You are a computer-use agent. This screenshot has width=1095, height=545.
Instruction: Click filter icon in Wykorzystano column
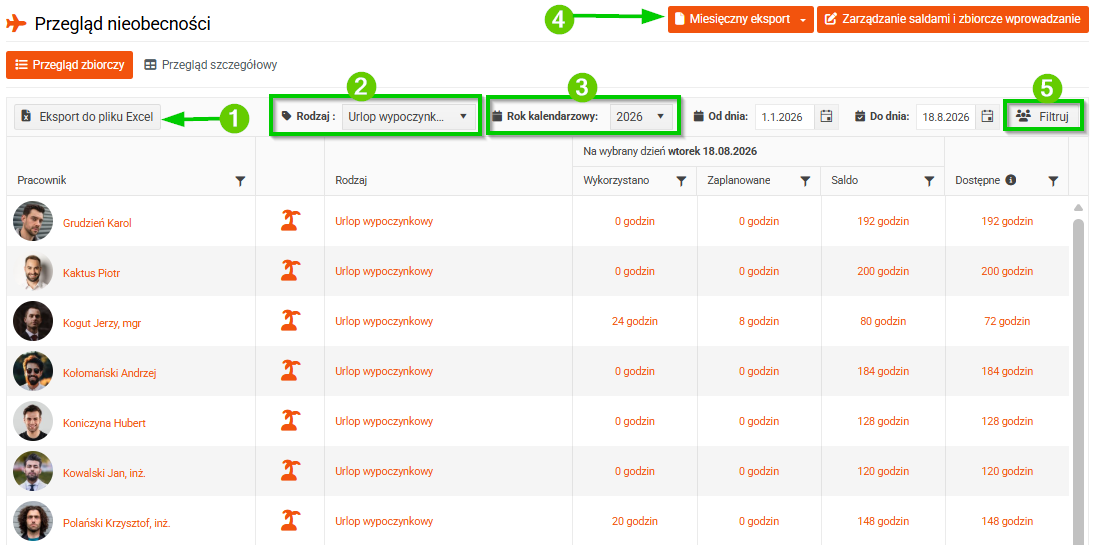[682, 181]
